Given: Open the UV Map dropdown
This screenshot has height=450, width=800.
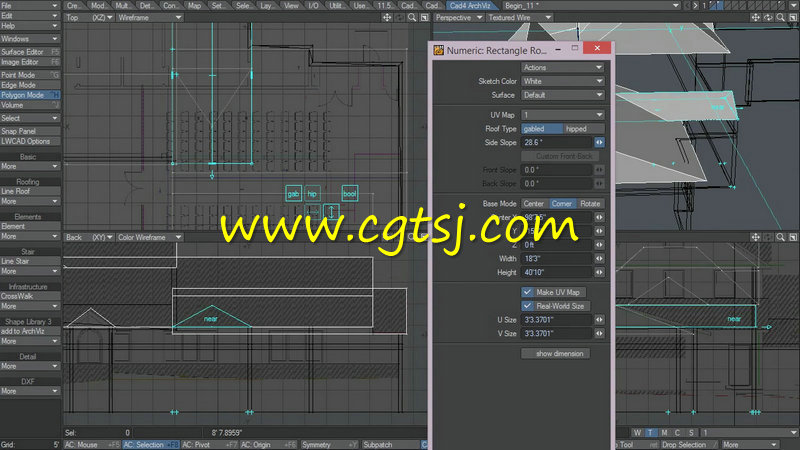Looking at the screenshot, I should [563, 115].
